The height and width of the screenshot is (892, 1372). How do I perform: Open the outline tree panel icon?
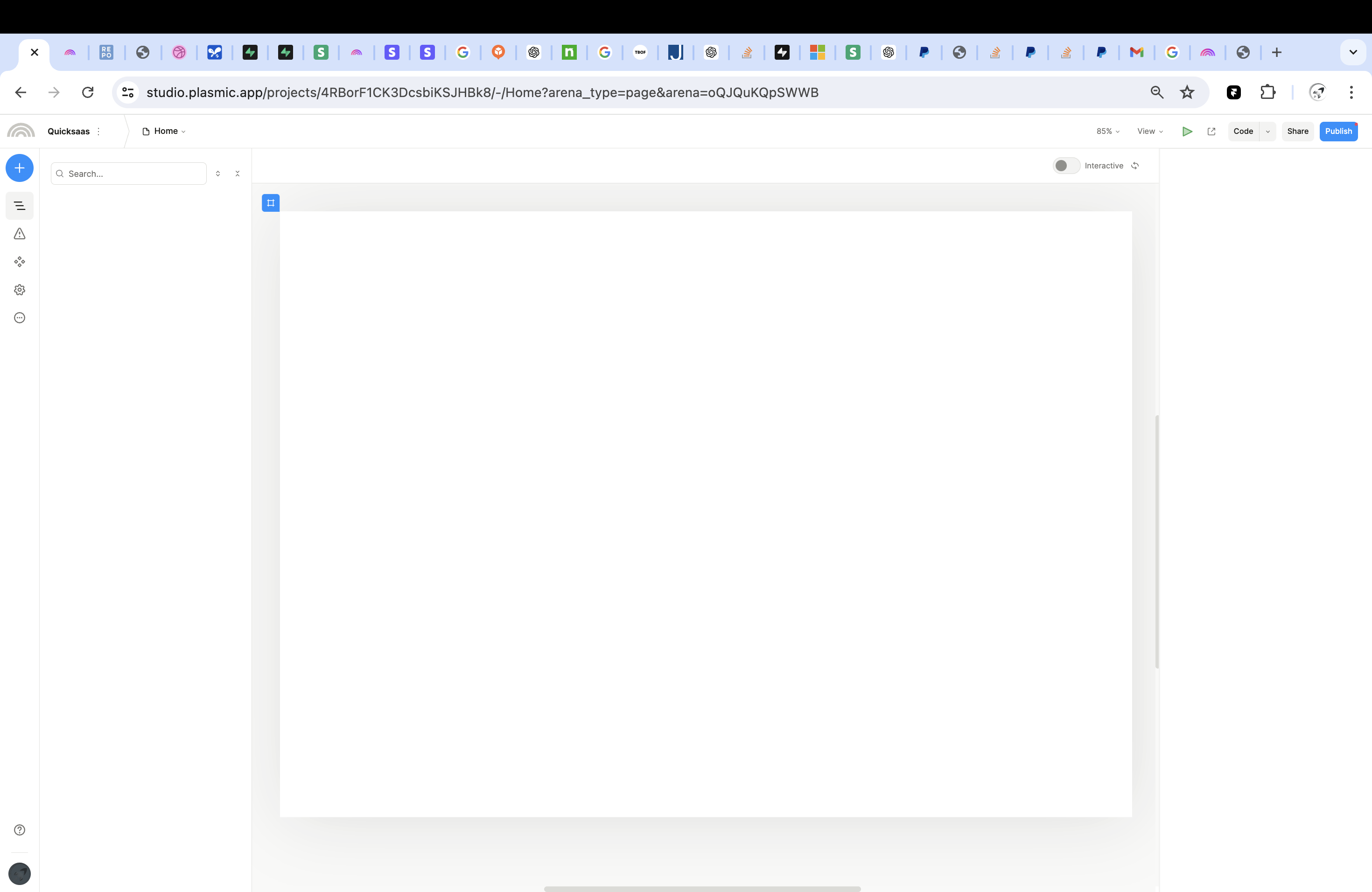coord(20,206)
